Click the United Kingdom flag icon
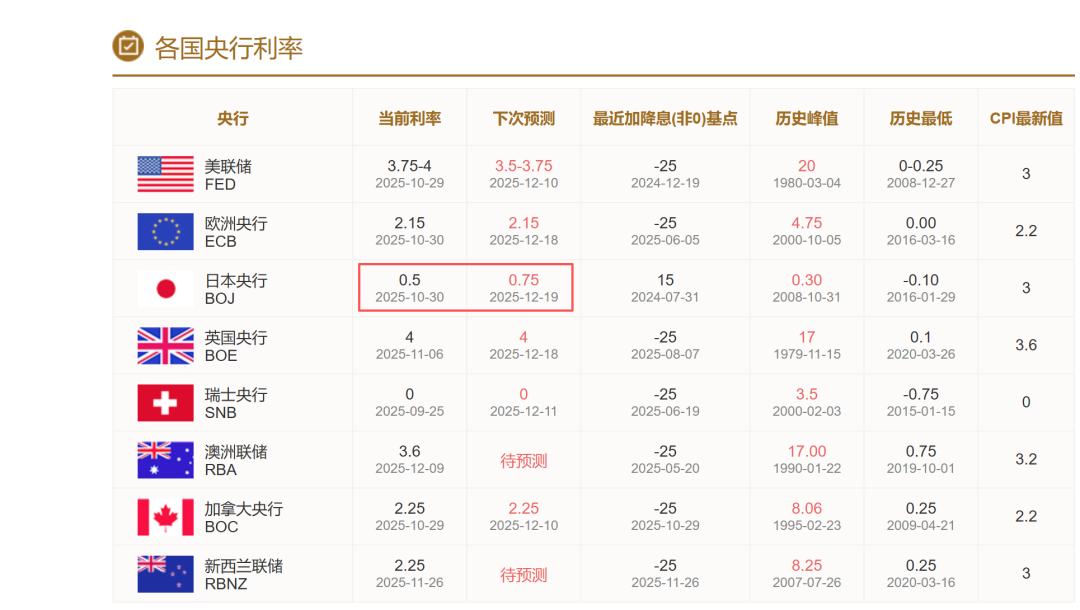 pos(165,345)
